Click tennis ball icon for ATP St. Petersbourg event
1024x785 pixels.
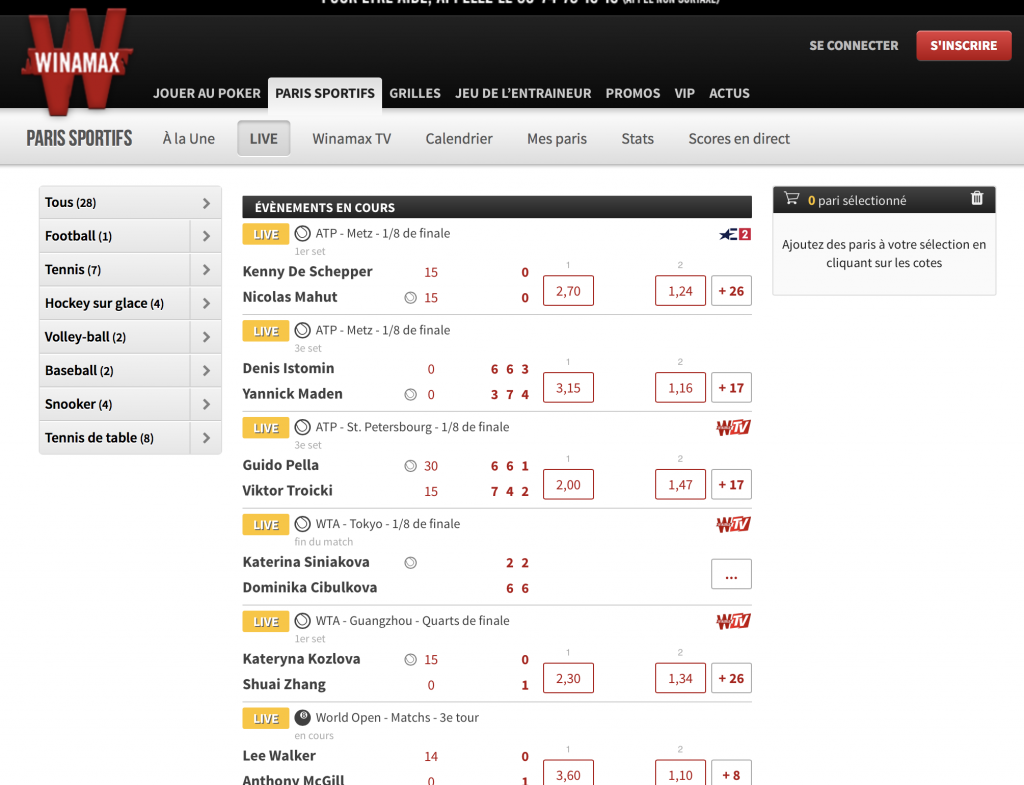pos(302,427)
